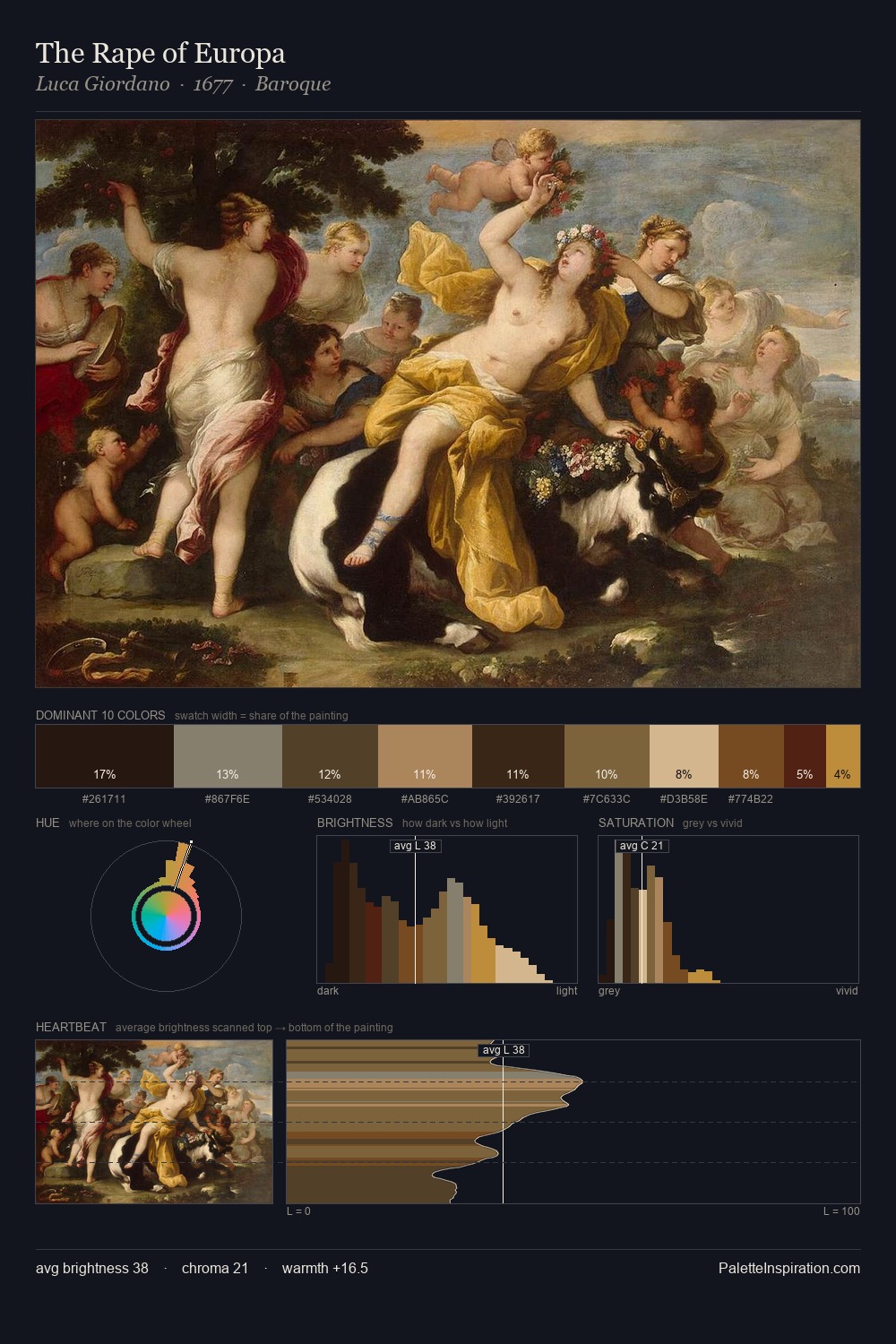Click 'swatch width = share of the painting' caption
The height and width of the screenshot is (1344, 896).
262,716
